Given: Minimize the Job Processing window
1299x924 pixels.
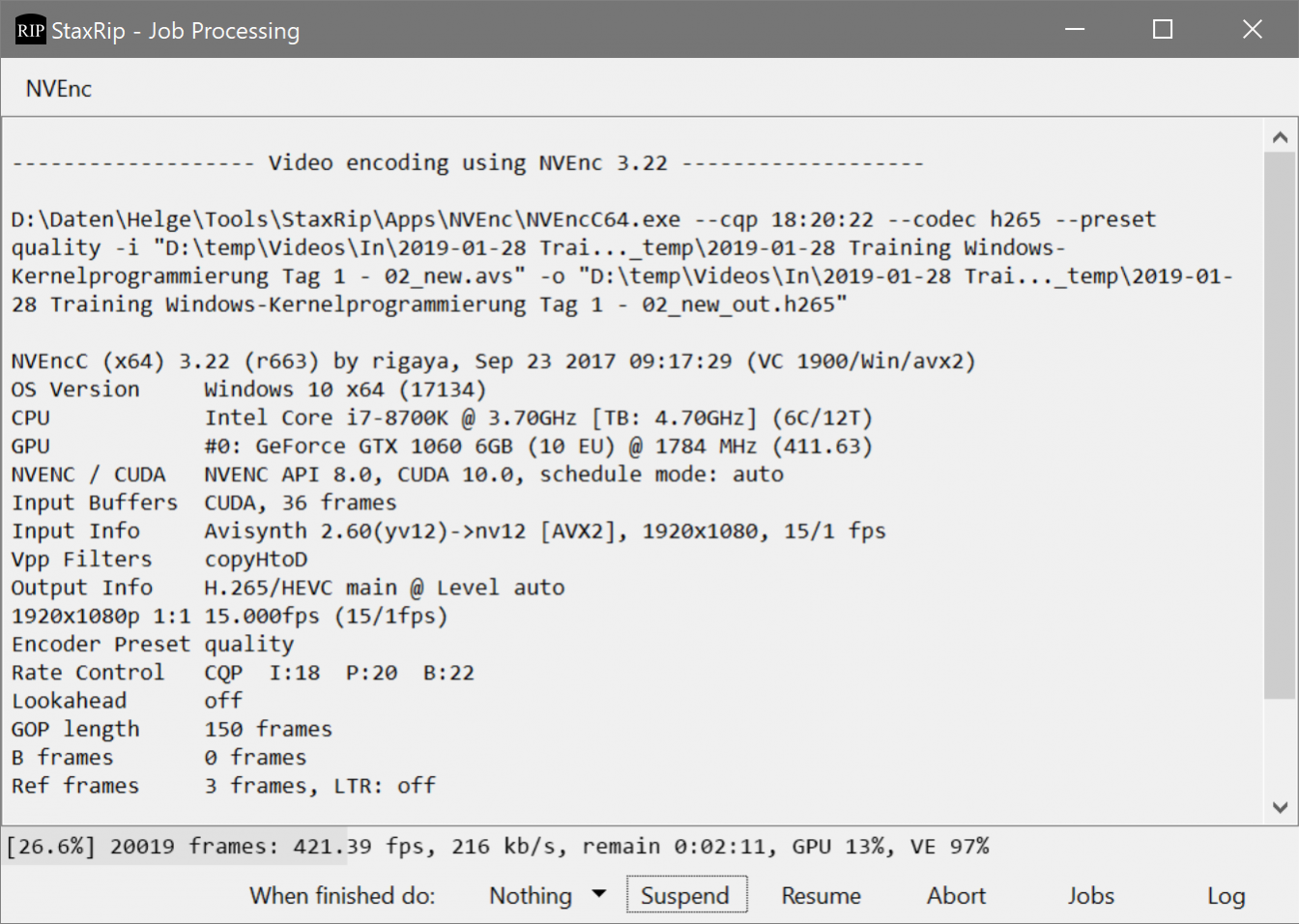Looking at the screenshot, I should (x=1075, y=29).
